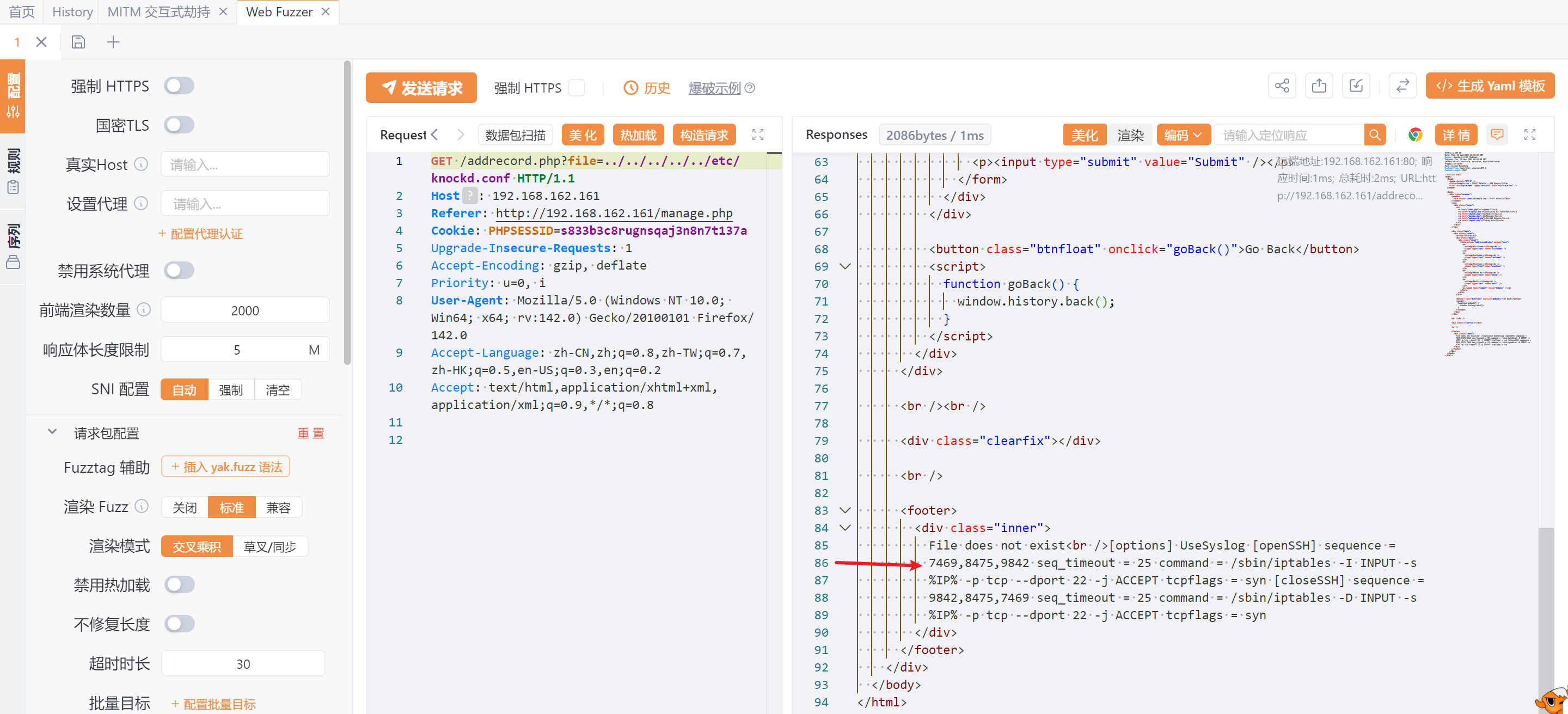Image resolution: width=1568 pixels, height=714 pixels.
Task: Click the share icon in top toolbar
Action: (x=1281, y=86)
